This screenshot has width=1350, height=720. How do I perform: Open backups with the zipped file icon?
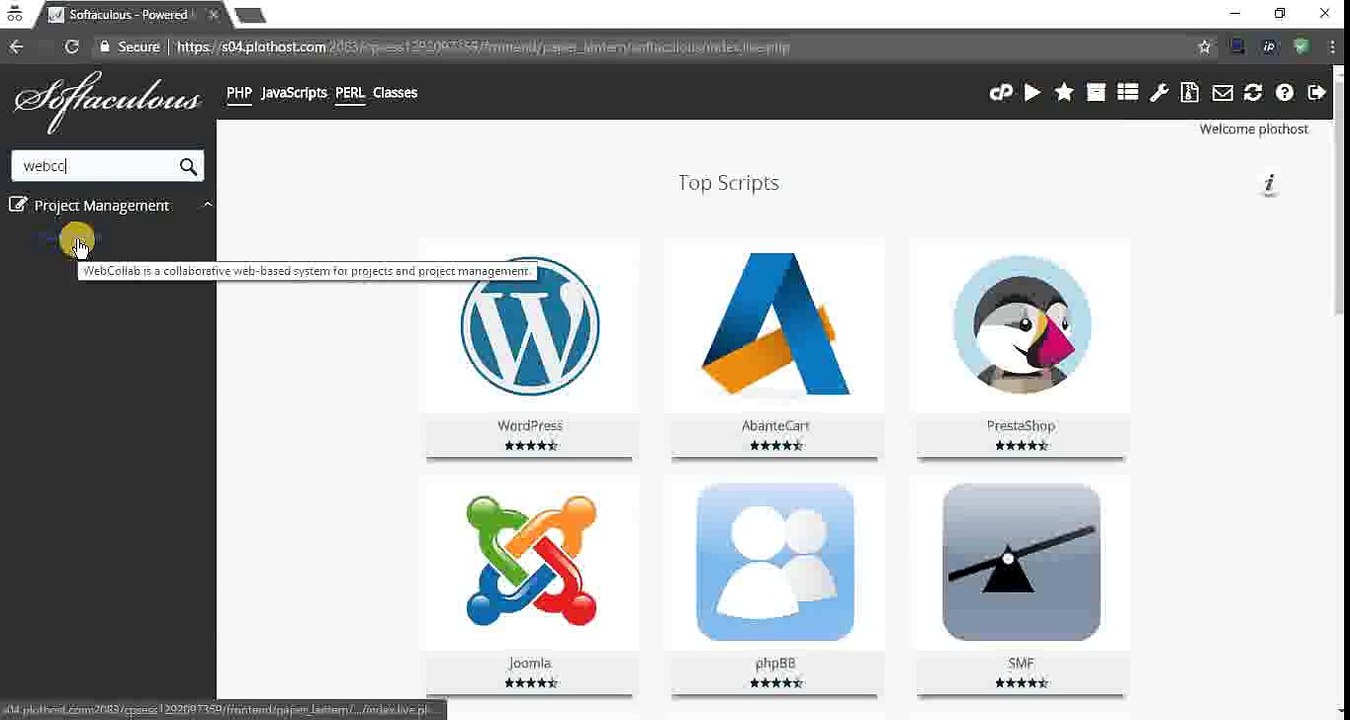click(1190, 92)
